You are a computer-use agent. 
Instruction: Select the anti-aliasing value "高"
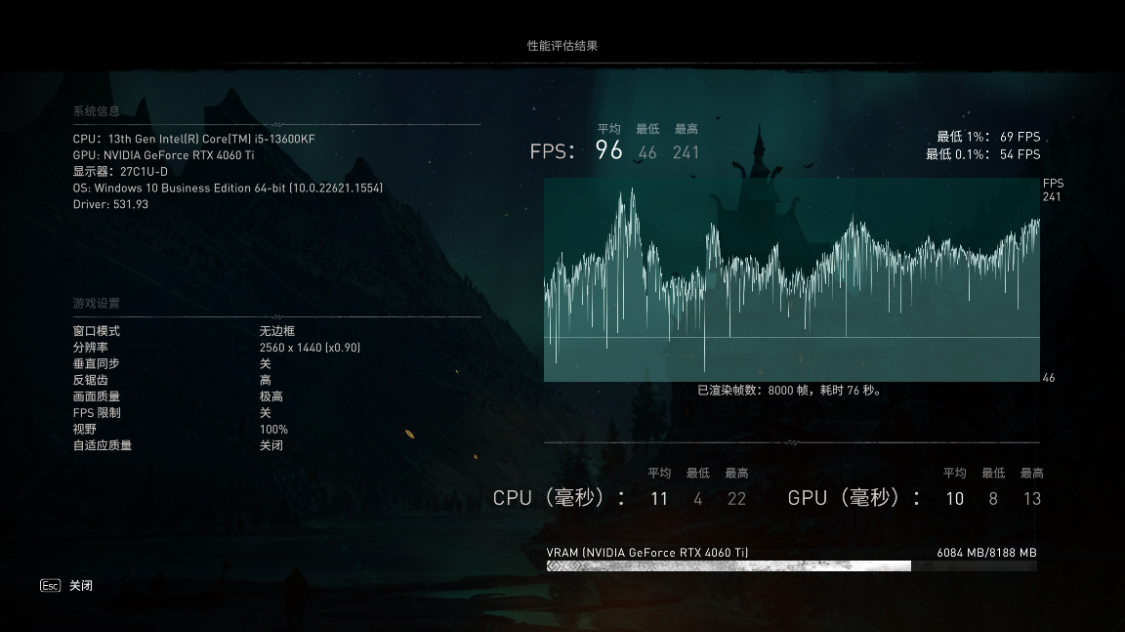point(265,380)
